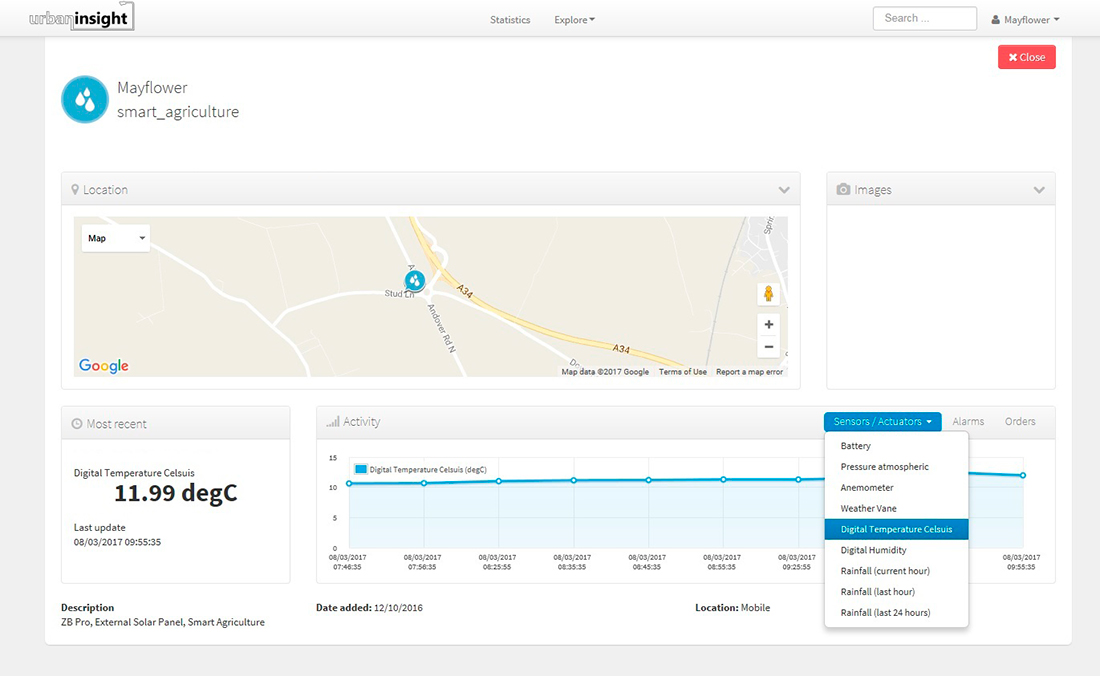Select Battery from the sensor list
The width and height of the screenshot is (1100, 676).
pyautogui.click(x=897, y=446)
